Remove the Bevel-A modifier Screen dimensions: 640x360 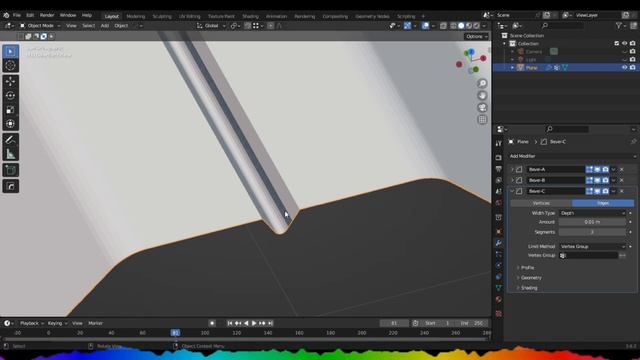click(x=622, y=169)
